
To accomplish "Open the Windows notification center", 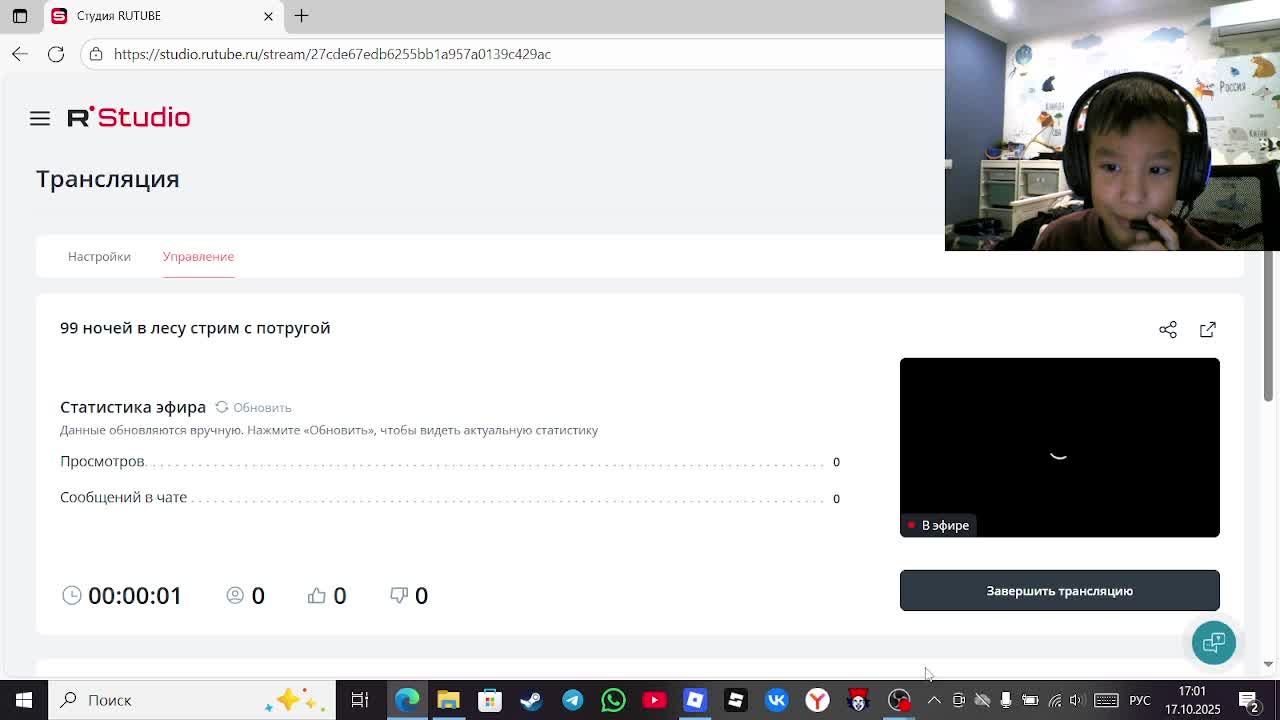I will click(1249, 700).
